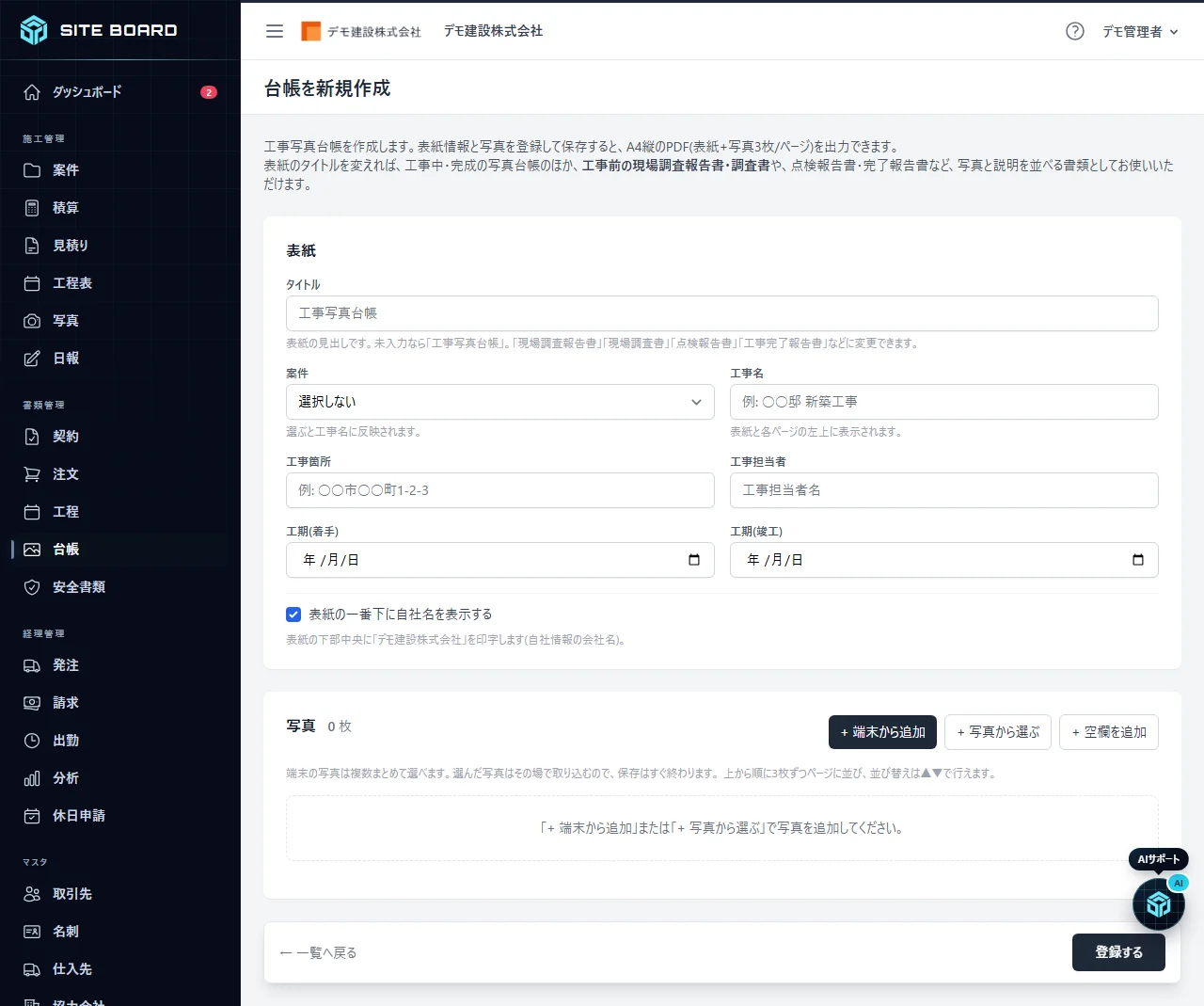Click the 登録する button
This screenshot has height=1006, width=1204.
(x=1118, y=952)
